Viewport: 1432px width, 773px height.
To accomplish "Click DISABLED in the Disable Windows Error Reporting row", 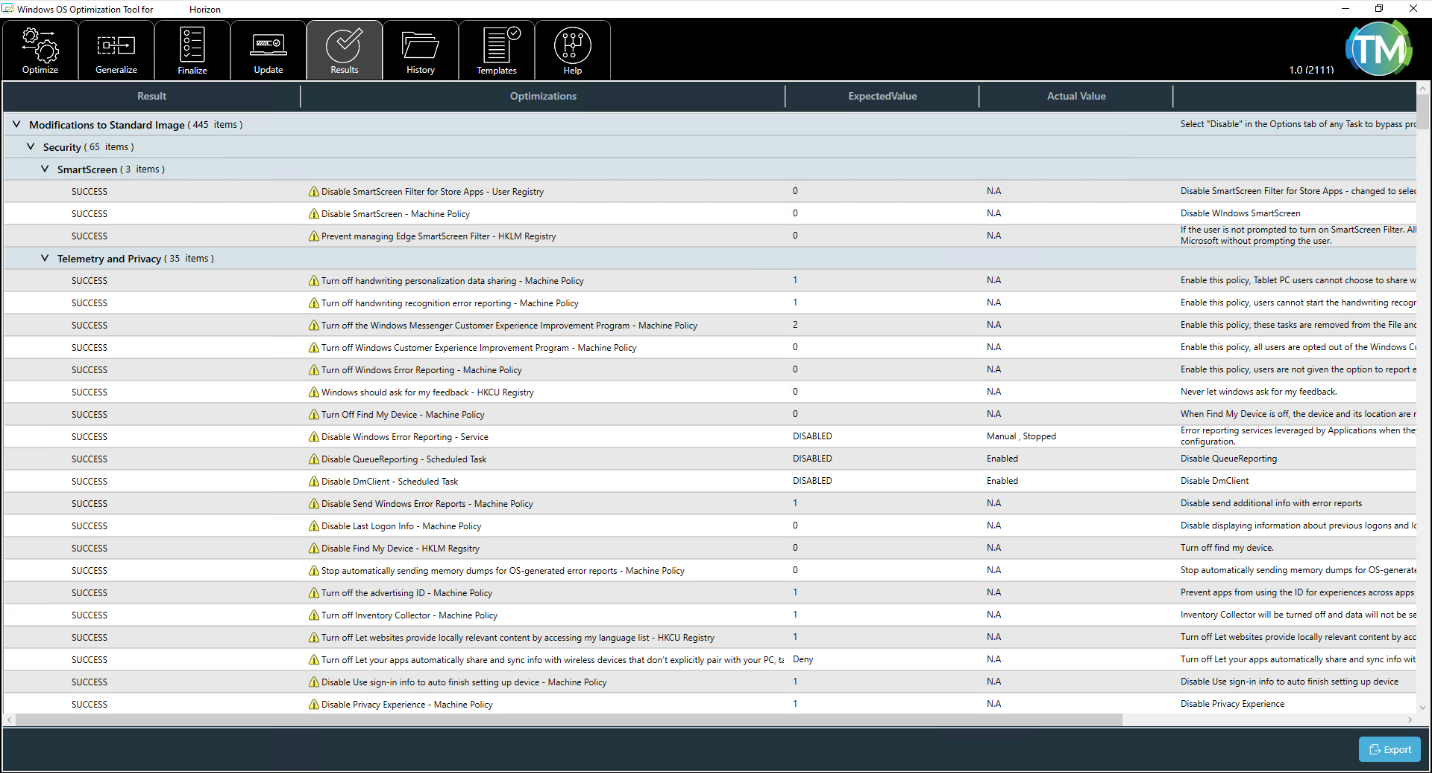I will point(812,436).
